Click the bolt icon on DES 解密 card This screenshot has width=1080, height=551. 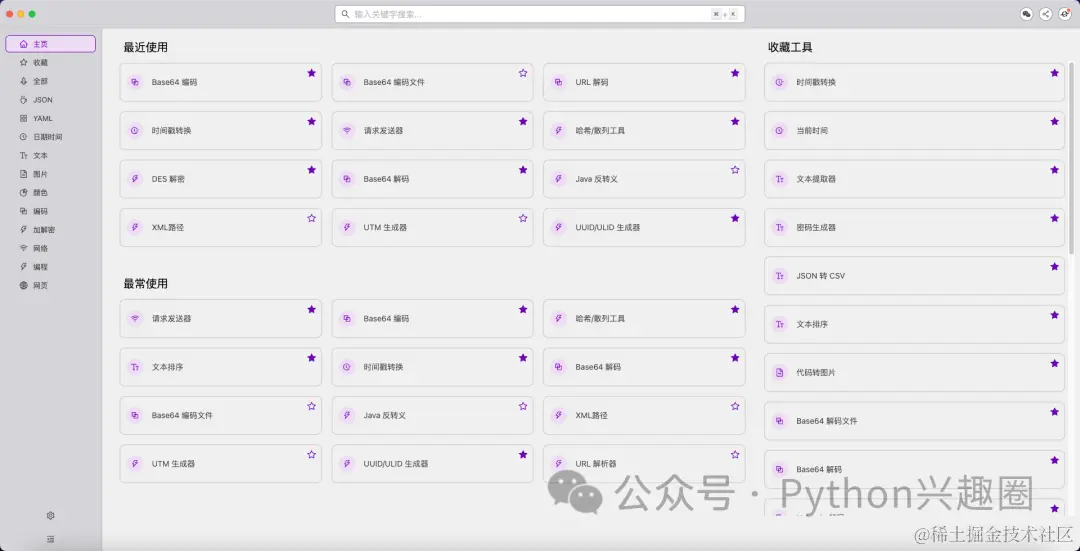coord(135,179)
